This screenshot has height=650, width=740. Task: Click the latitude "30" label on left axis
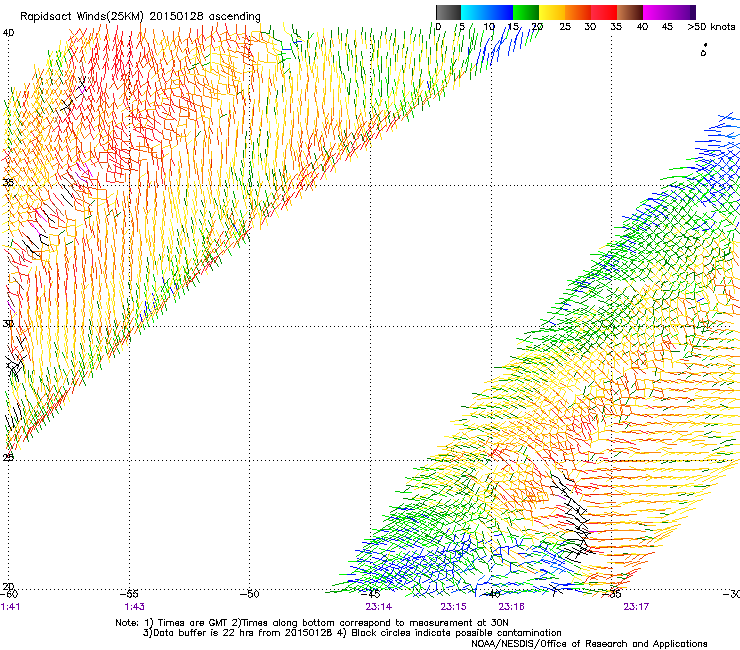click(x=8, y=324)
